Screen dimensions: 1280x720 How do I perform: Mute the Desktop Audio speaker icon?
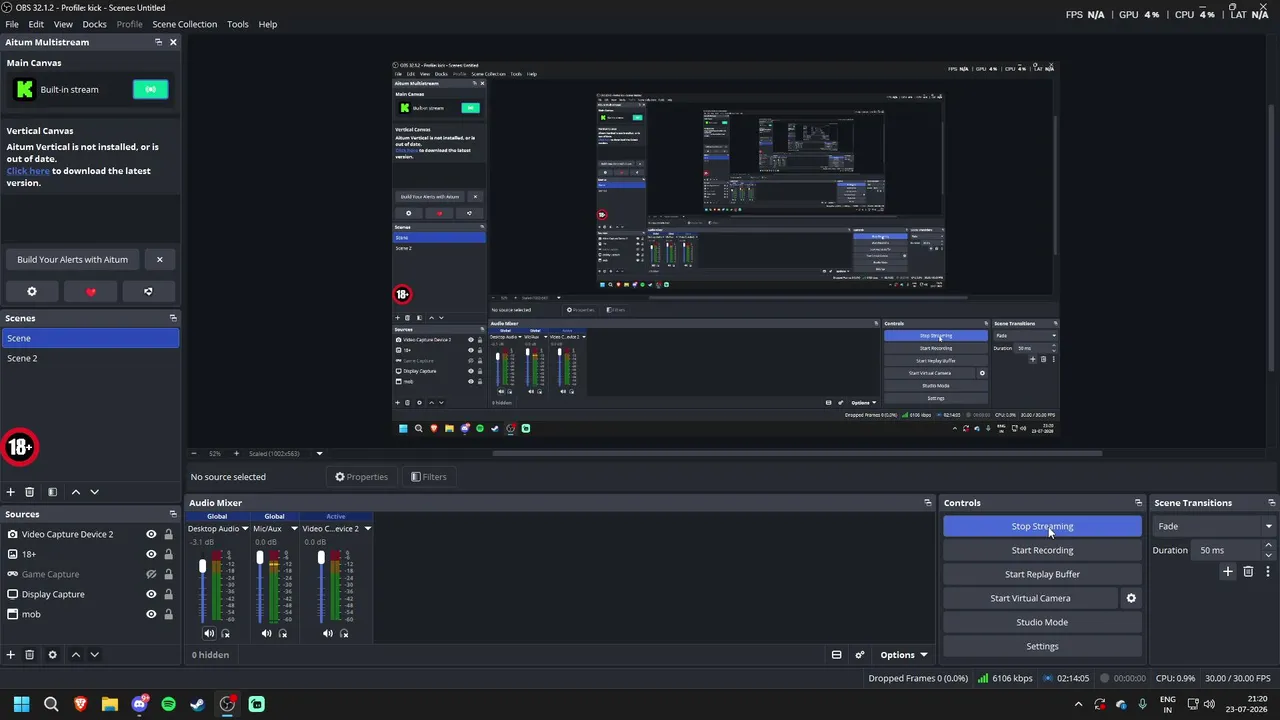pos(209,633)
